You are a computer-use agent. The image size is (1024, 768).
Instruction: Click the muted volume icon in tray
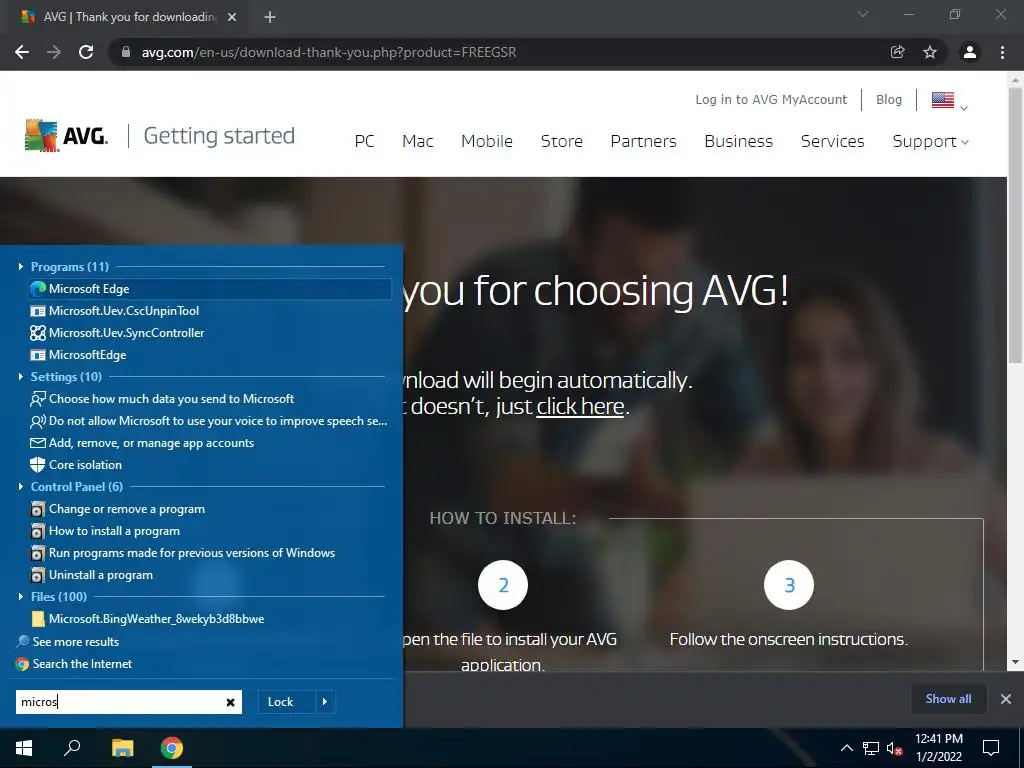click(894, 748)
